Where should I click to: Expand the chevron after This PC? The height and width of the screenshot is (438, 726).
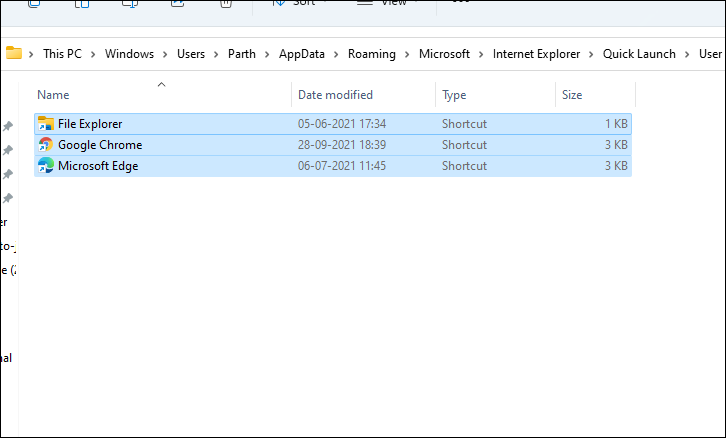(x=93, y=54)
